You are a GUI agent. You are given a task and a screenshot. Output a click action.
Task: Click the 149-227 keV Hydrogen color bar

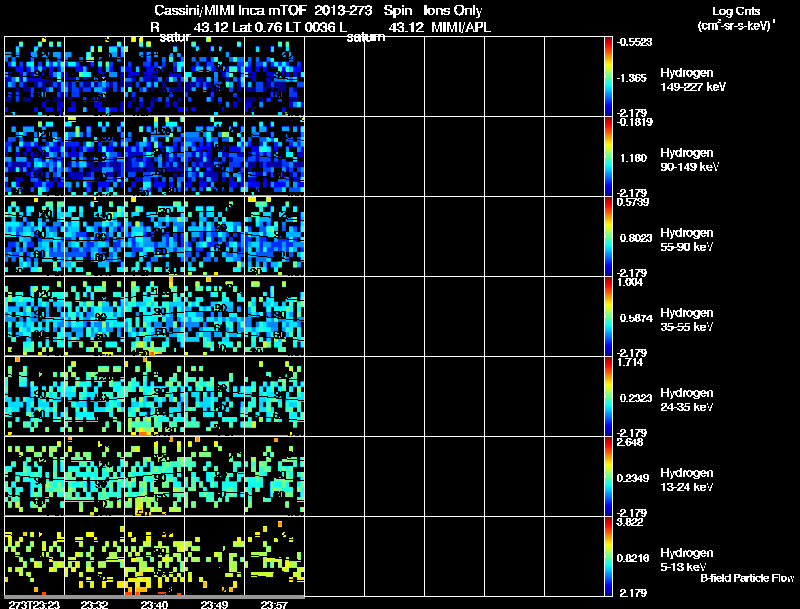coord(610,76)
